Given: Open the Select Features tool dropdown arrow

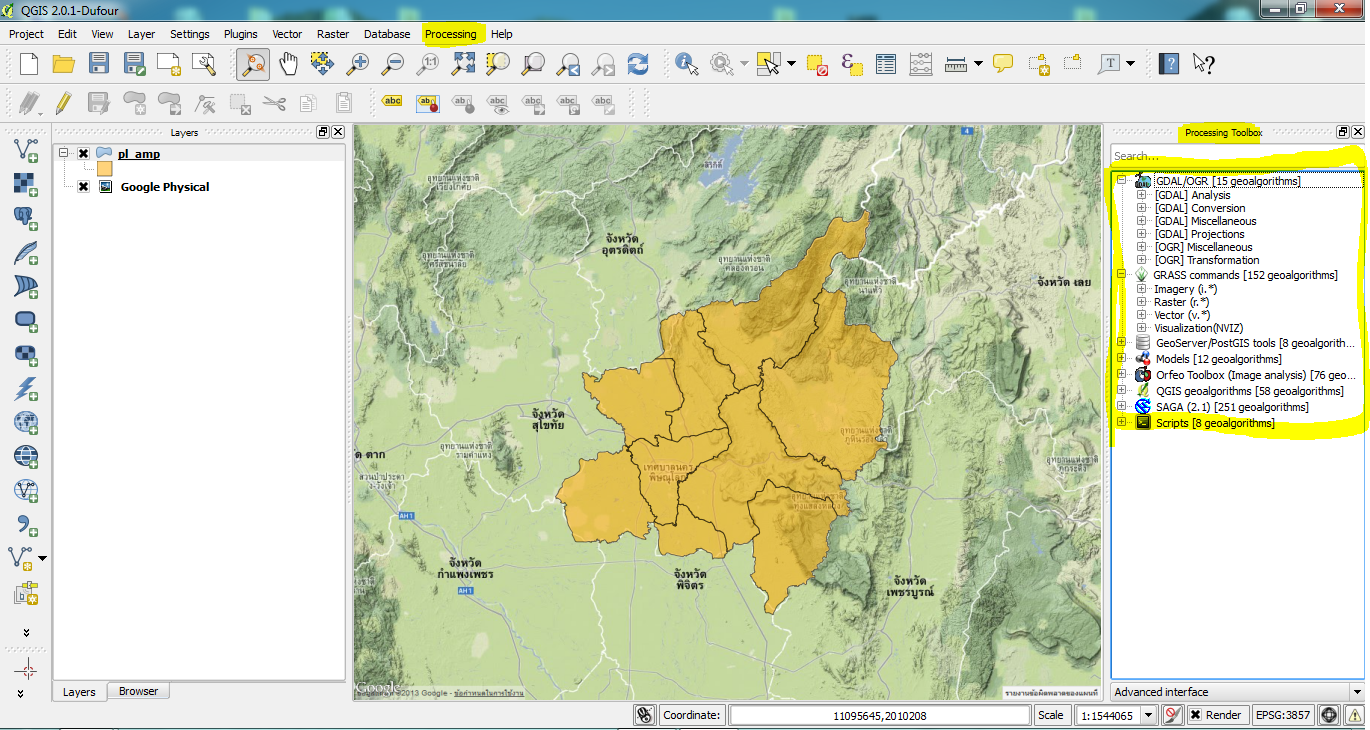Looking at the screenshot, I should tap(791, 64).
